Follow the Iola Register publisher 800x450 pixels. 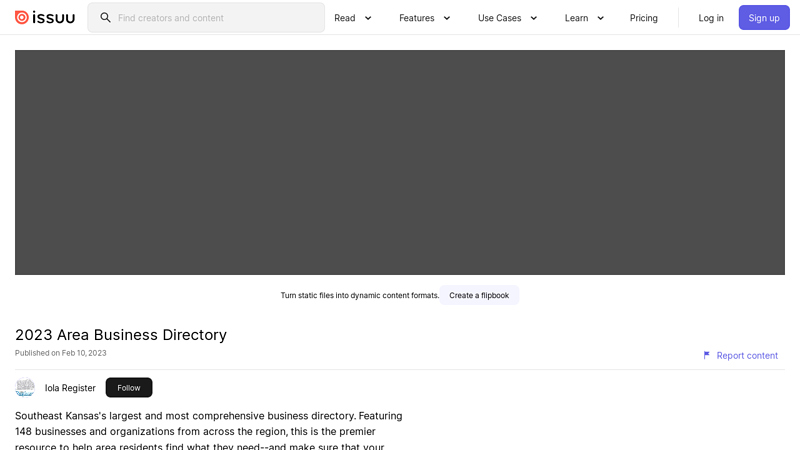point(129,388)
